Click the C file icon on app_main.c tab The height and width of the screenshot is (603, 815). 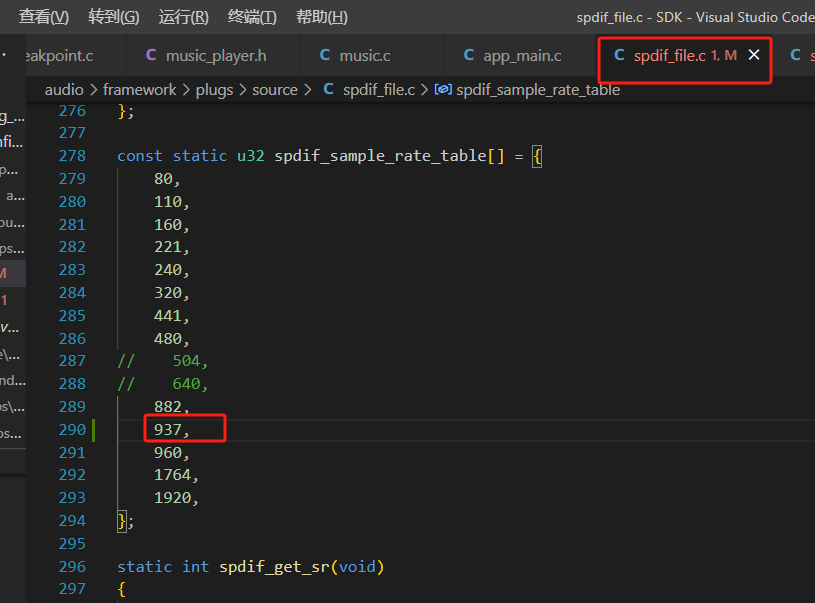click(469, 55)
